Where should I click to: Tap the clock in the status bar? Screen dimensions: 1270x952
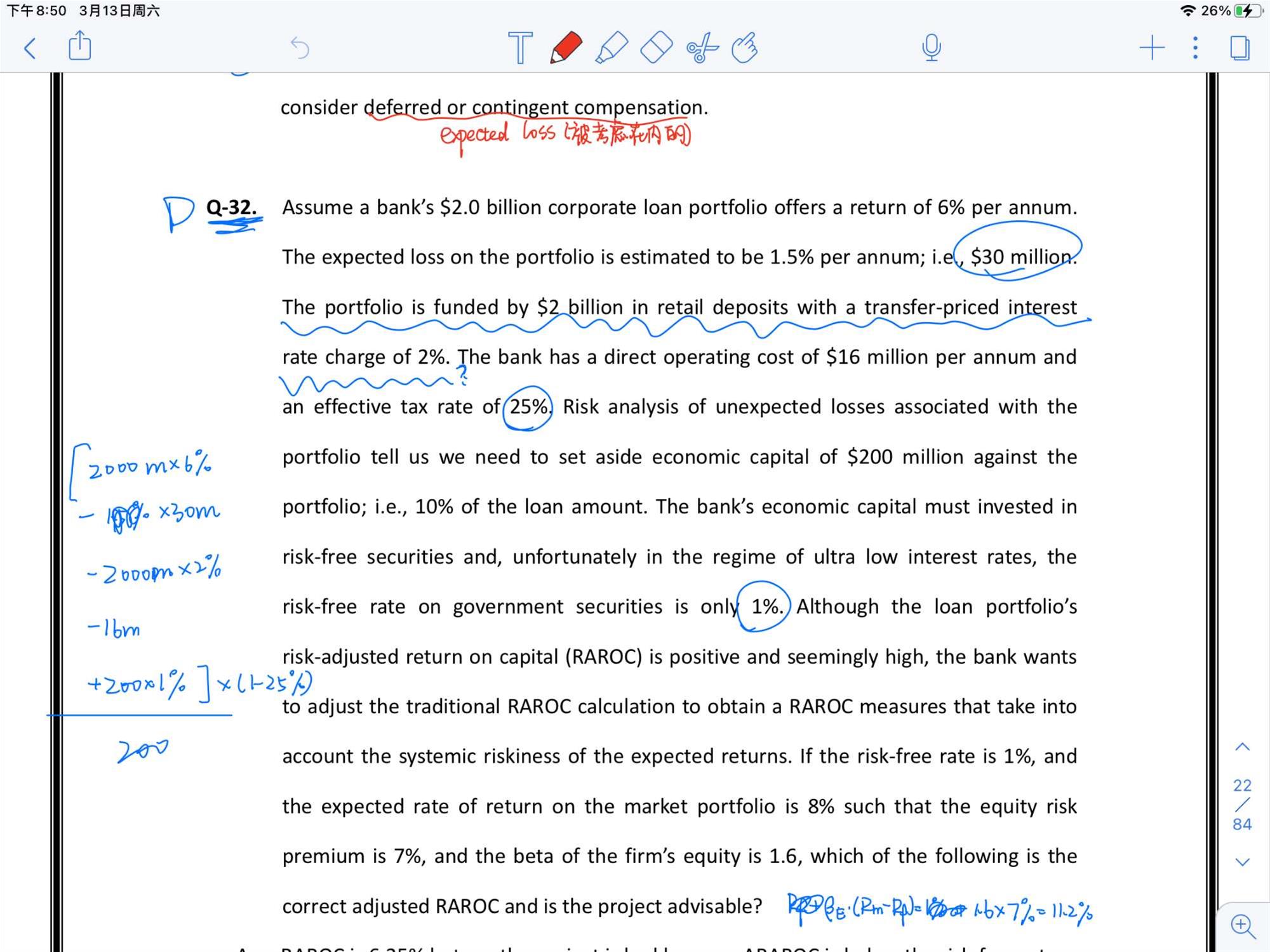[36, 11]
